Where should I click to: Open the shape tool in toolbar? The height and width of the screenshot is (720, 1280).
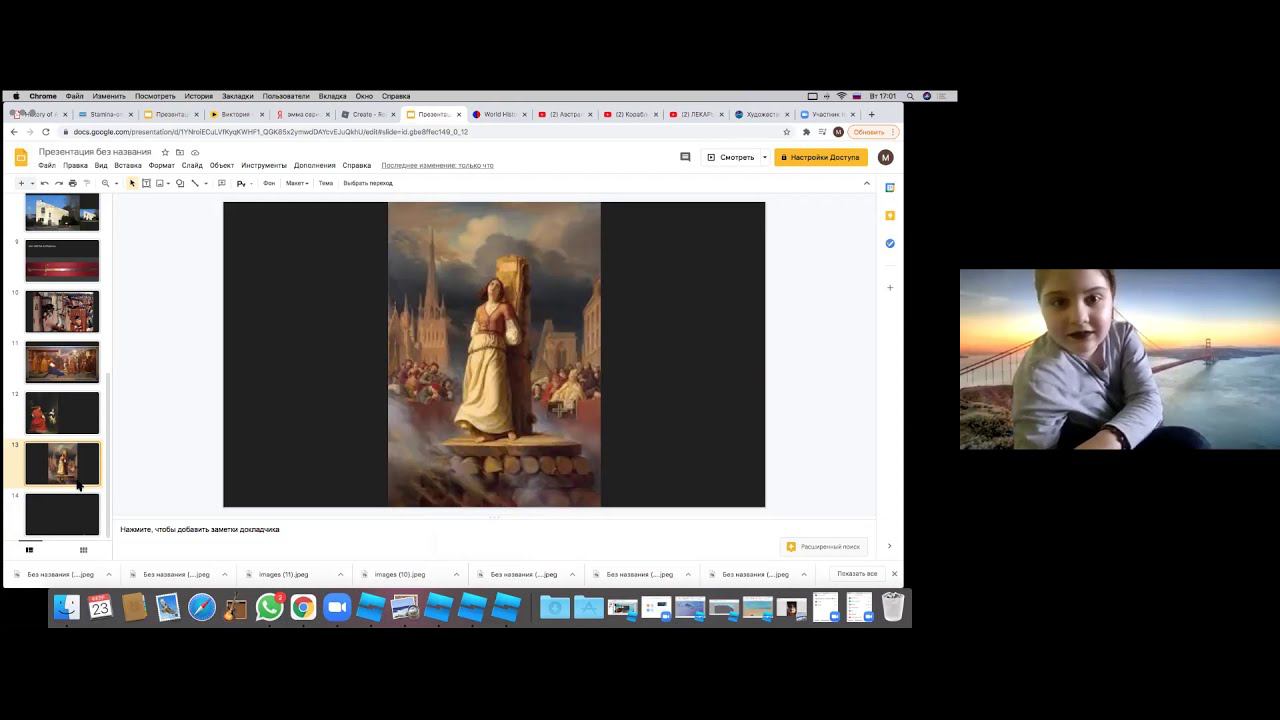pyautogui.click(x=180, y=183)
